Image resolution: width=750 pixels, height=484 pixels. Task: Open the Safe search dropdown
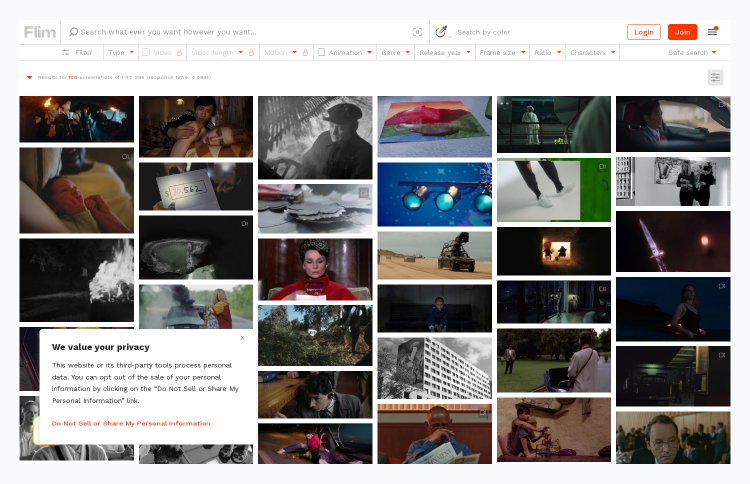[x=692, y=52]
